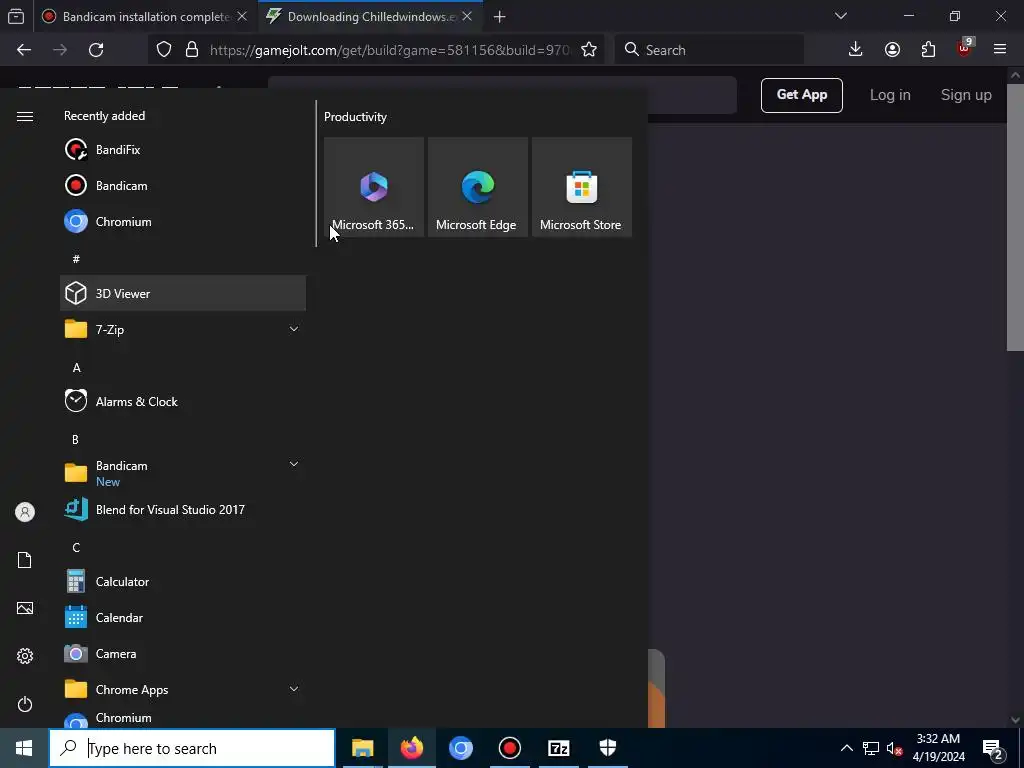
Task: Reload the current page
Action: [96, 50]
